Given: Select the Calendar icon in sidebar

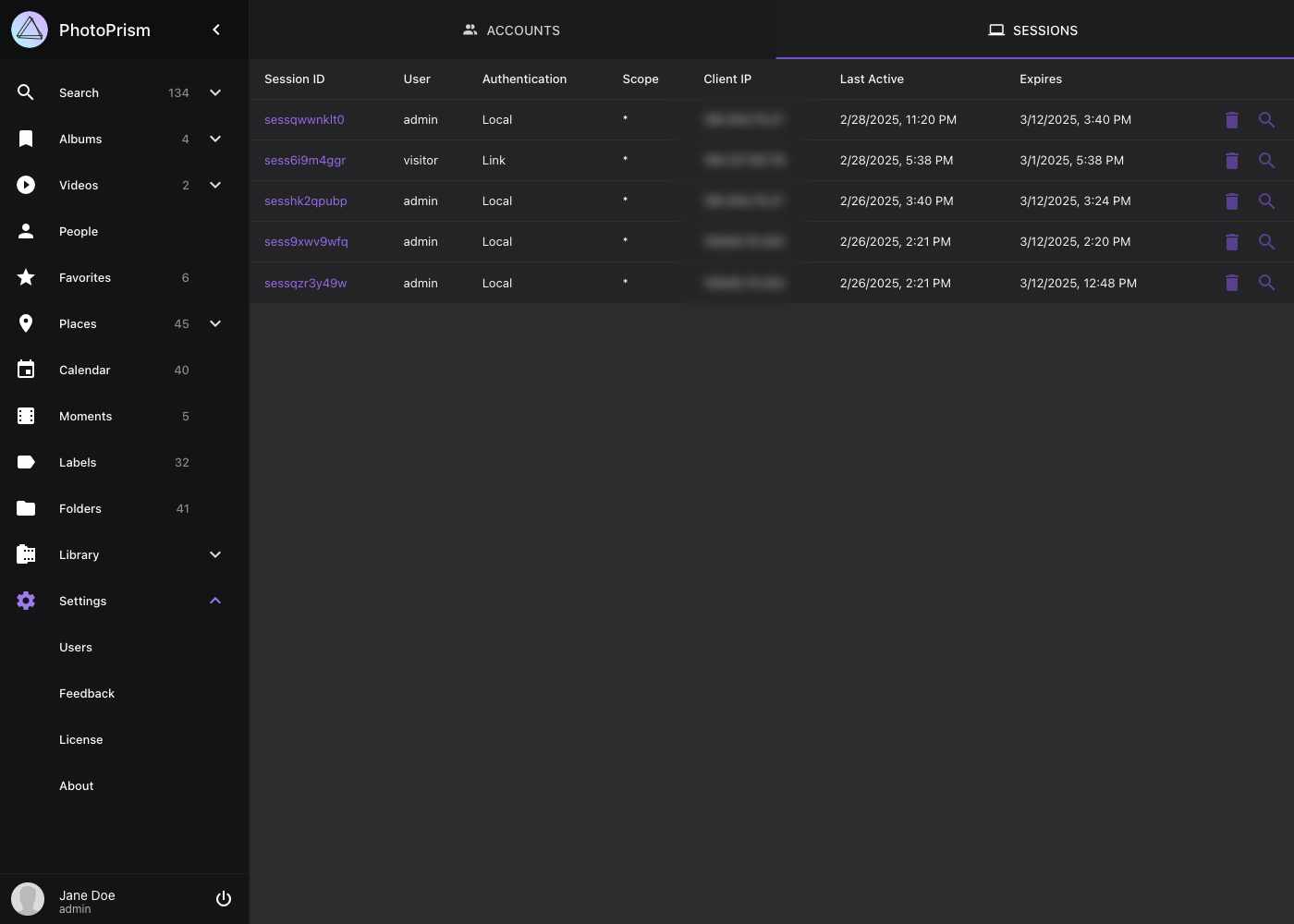Looking at the screenshot, I should (26, 370).
